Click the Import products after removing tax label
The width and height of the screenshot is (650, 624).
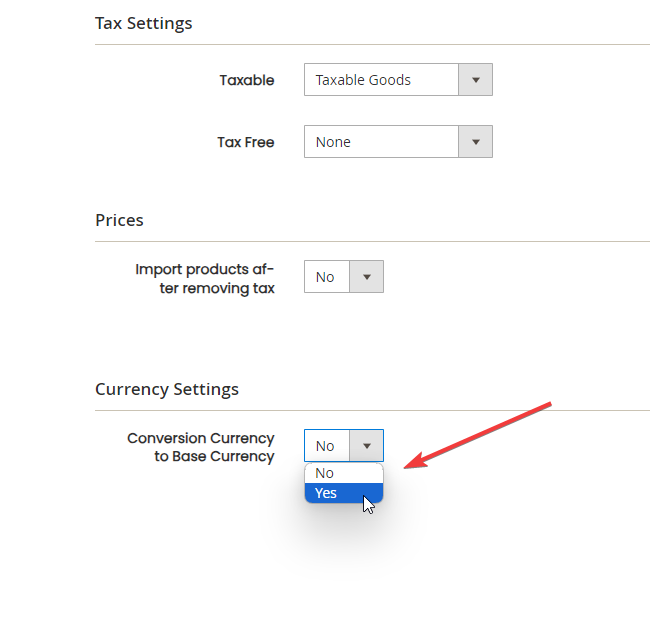[x=205, y=279]
